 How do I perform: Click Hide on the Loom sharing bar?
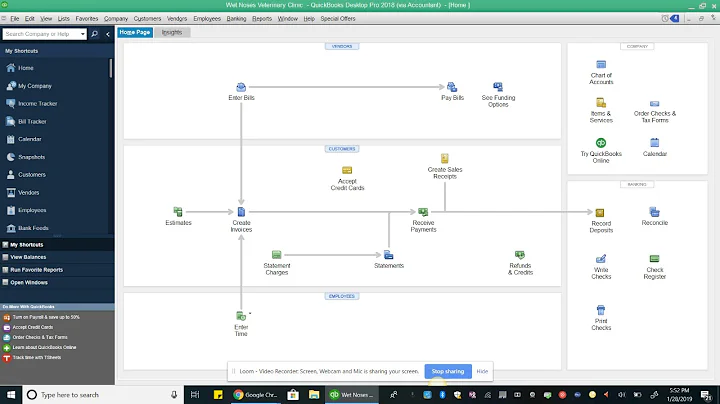point(482,371)
